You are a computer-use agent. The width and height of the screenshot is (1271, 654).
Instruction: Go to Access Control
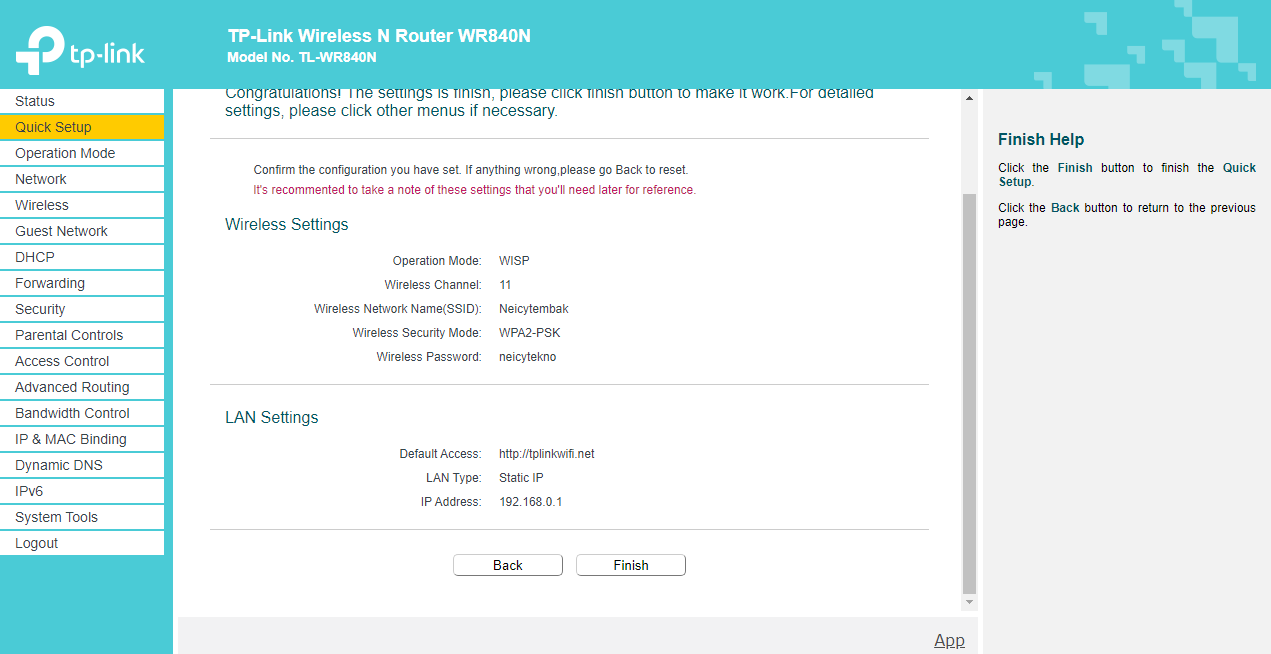point(82,361)
